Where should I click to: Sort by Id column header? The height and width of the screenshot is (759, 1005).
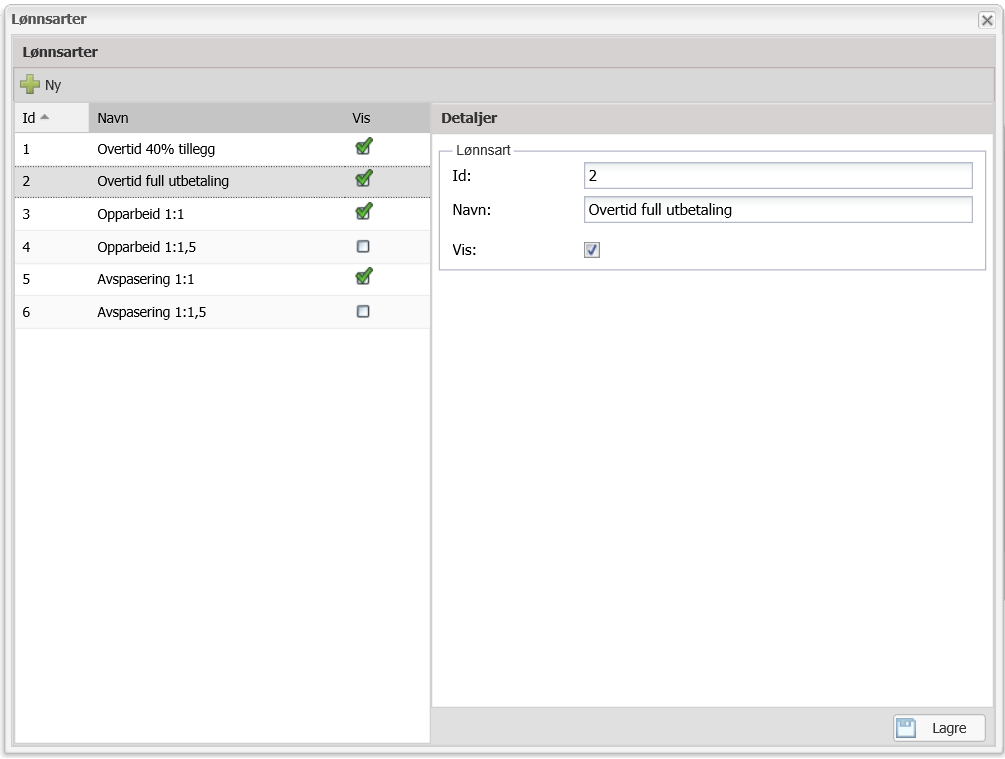[36, 118]
